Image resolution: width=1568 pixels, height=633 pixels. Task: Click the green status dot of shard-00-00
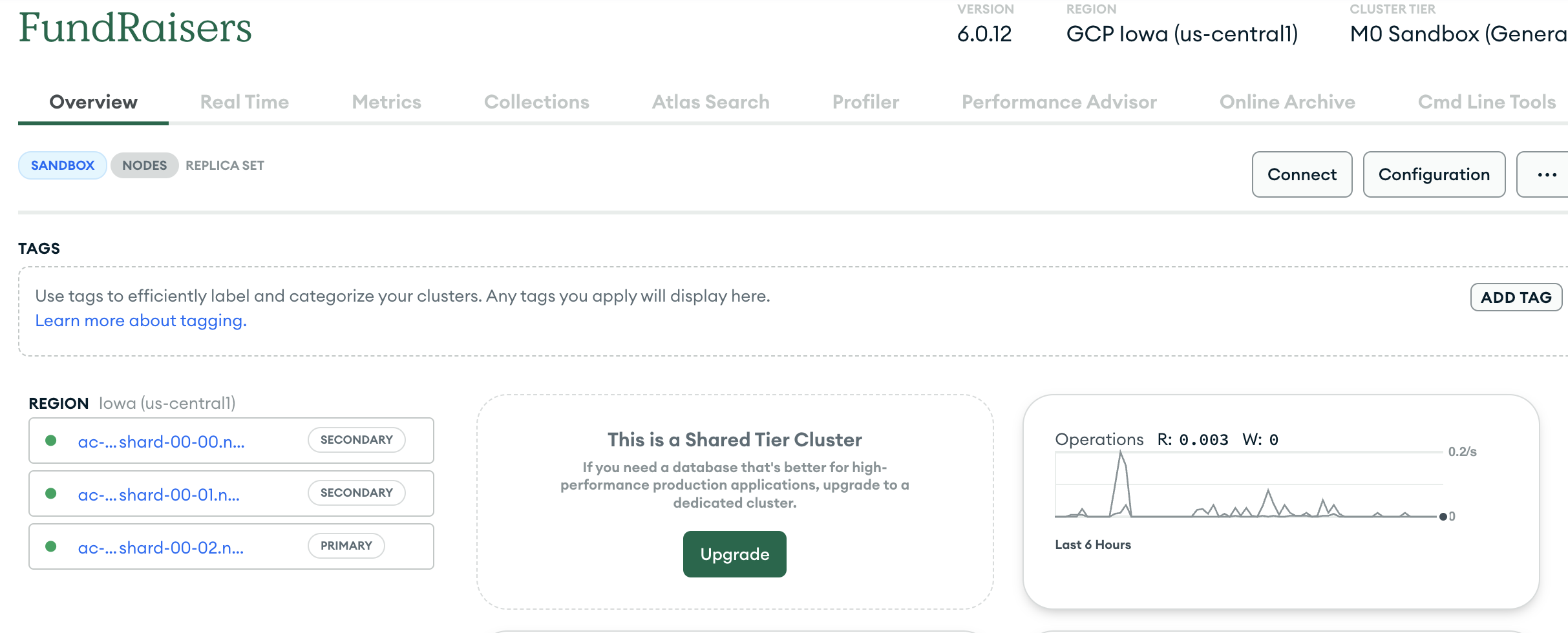point(51,441)
